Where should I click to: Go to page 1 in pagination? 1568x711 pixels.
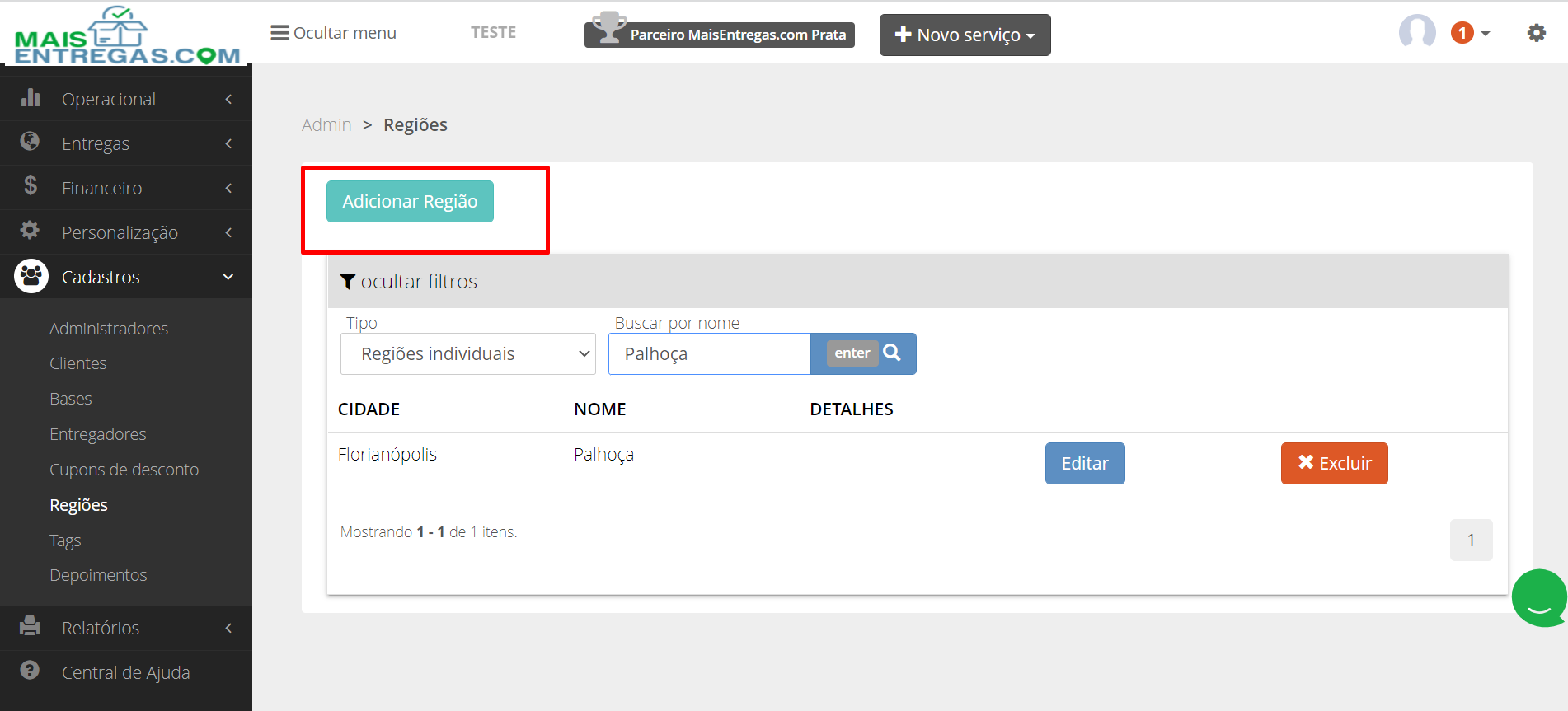click(x=1471, y=540)
